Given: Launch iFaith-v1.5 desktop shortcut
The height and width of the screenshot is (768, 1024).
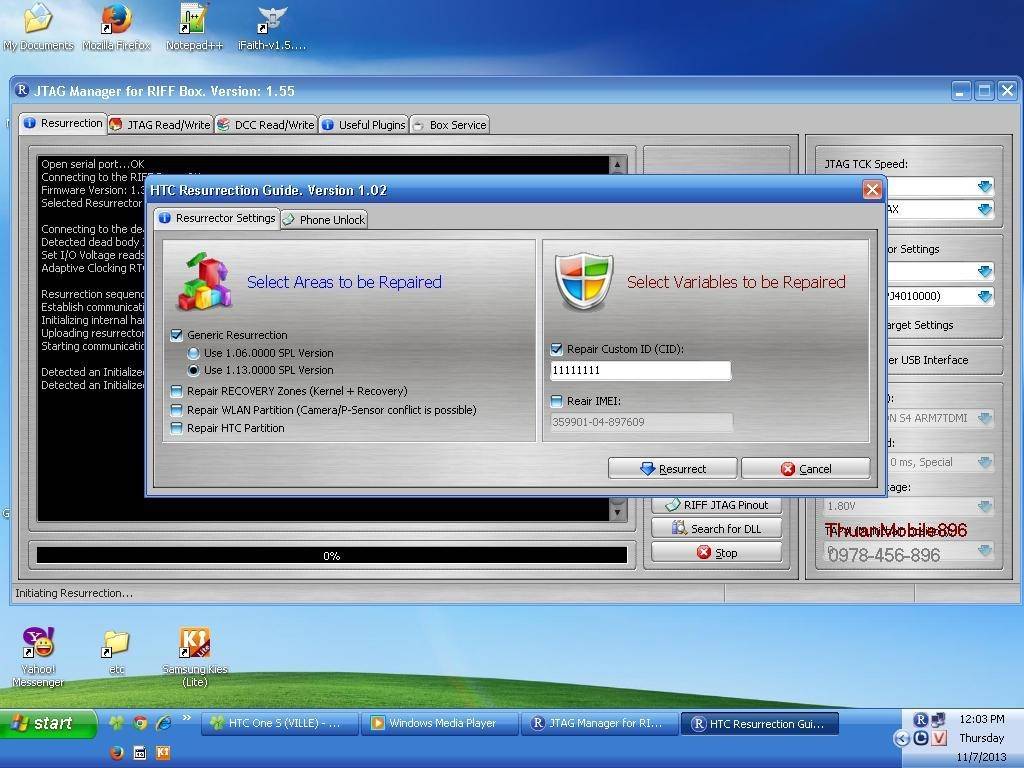Looking at the screenshot, I should tap(272, 26).
